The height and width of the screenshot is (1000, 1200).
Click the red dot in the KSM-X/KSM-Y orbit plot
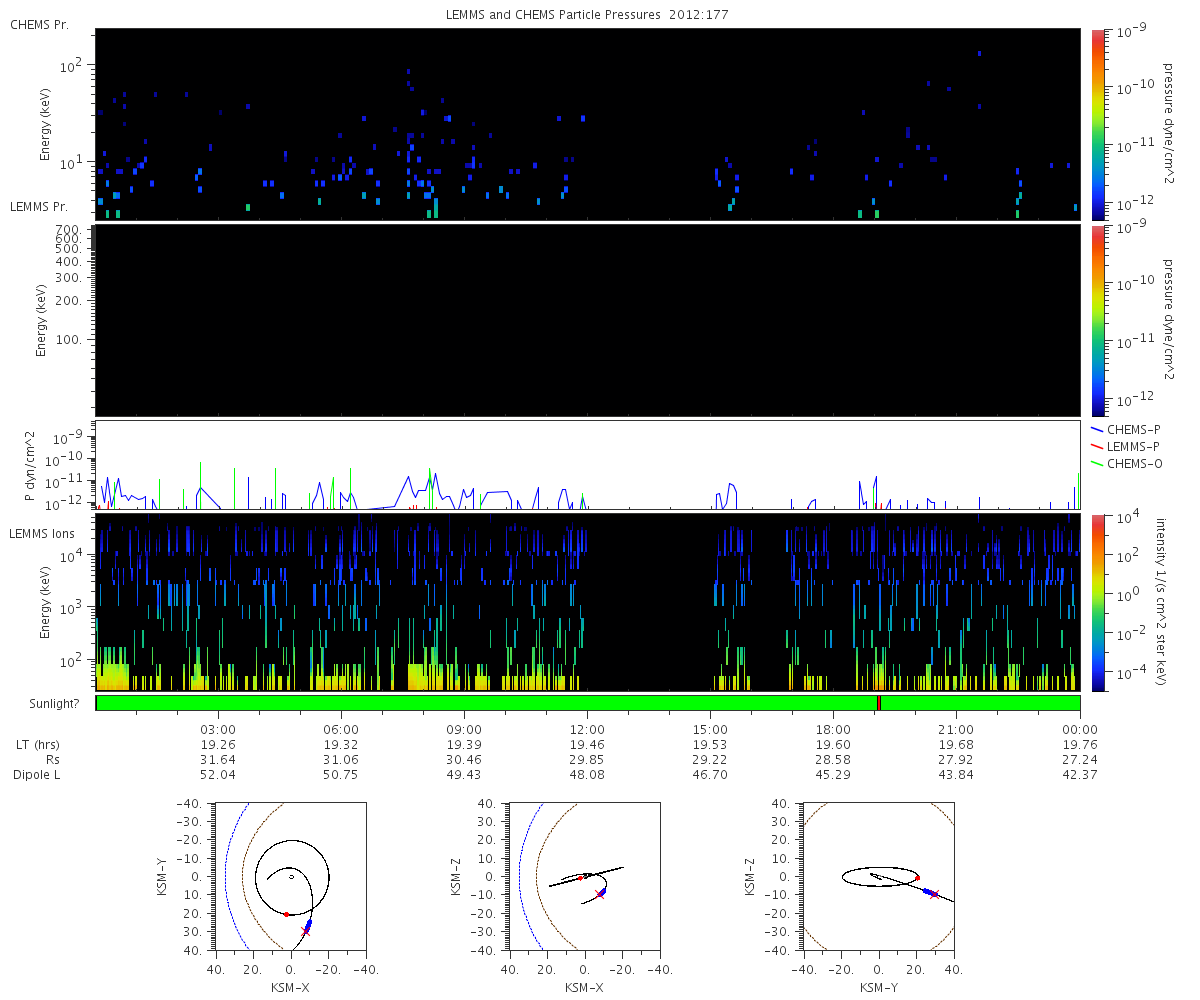point(286,914)
